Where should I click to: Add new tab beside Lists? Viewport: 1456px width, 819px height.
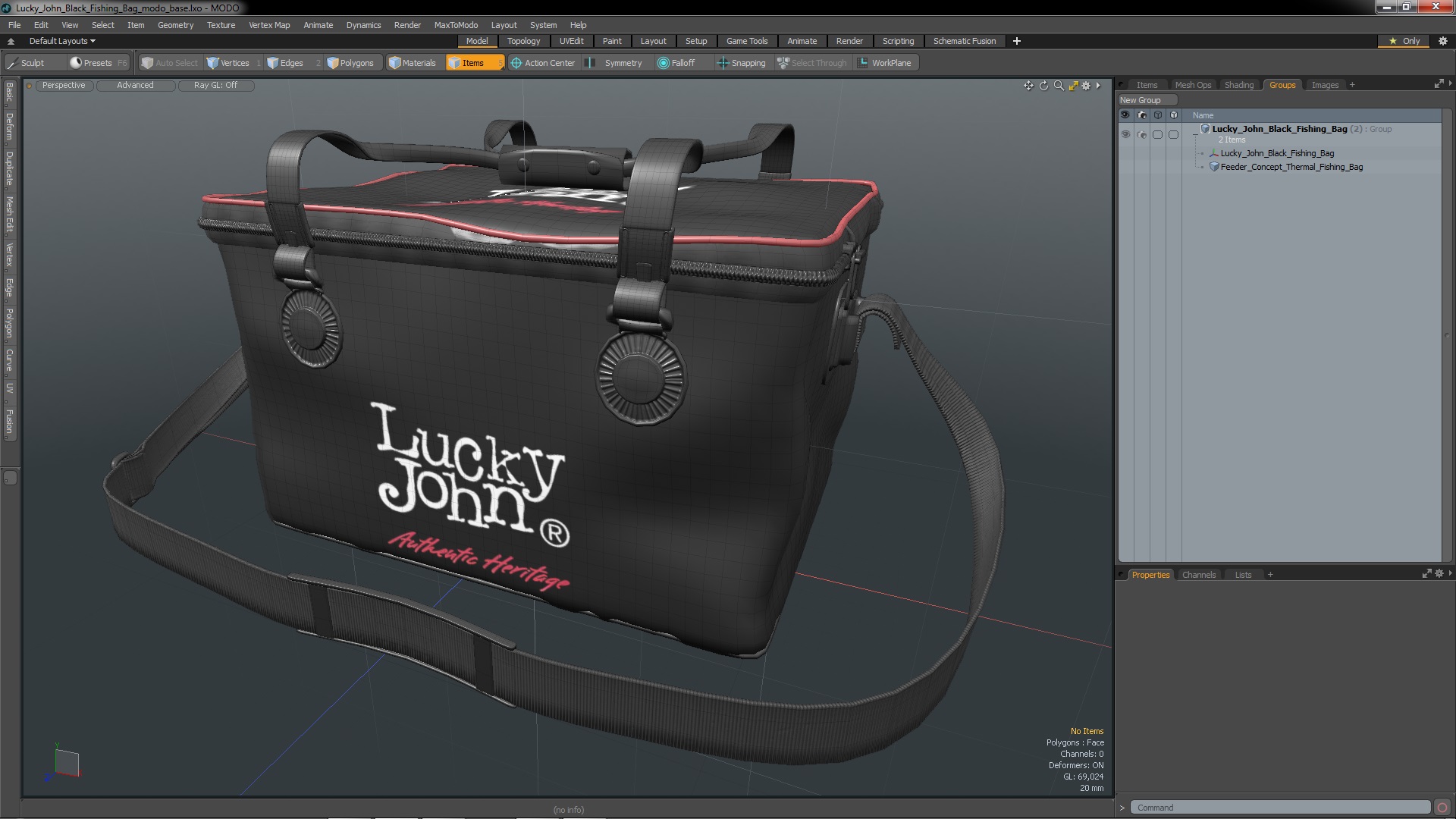[1270, 575]
